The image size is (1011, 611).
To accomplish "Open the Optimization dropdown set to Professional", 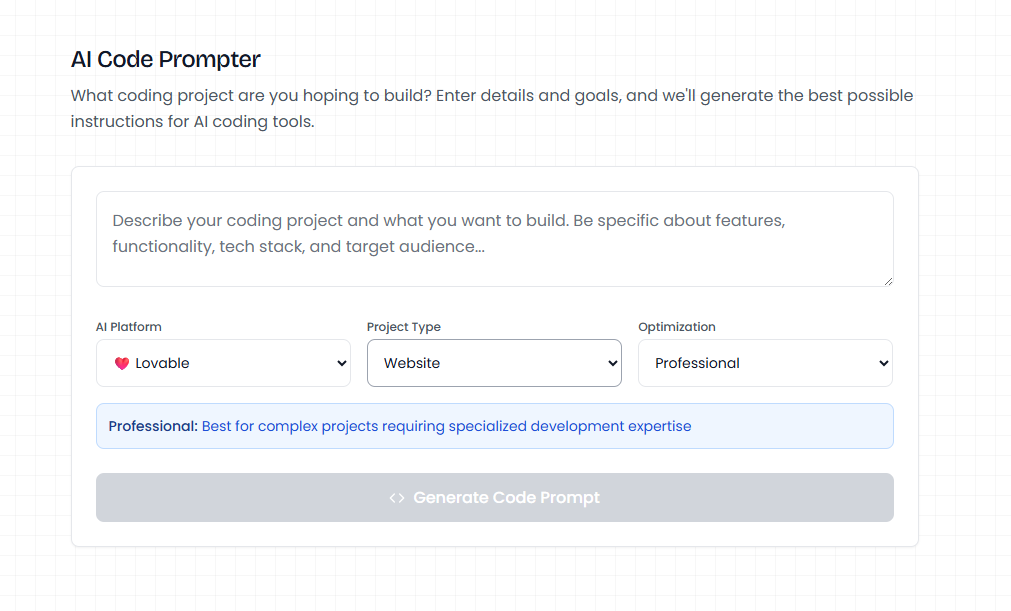I will pyautogui.click(x=765, y=363).
